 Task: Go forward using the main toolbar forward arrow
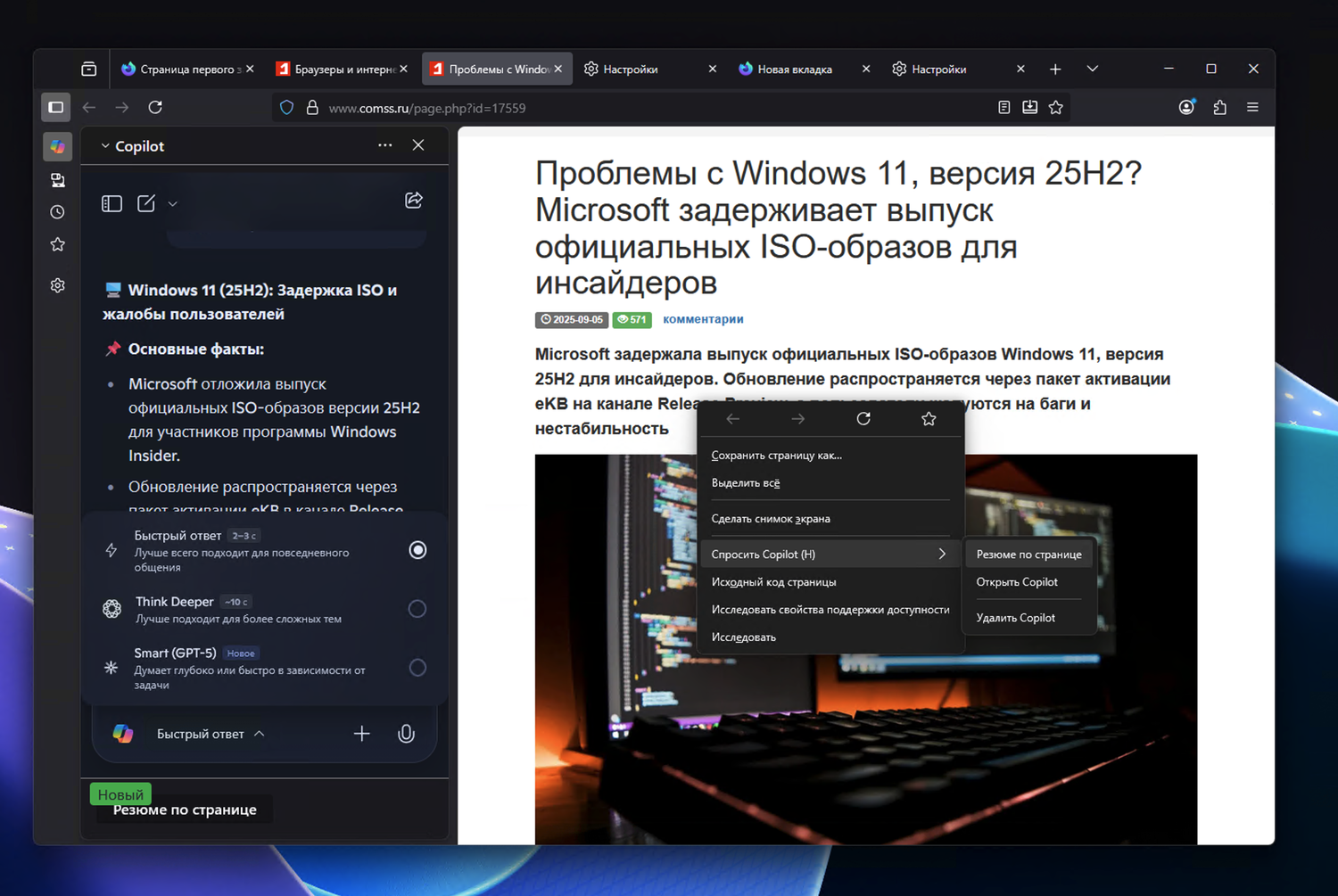(122, 107)
